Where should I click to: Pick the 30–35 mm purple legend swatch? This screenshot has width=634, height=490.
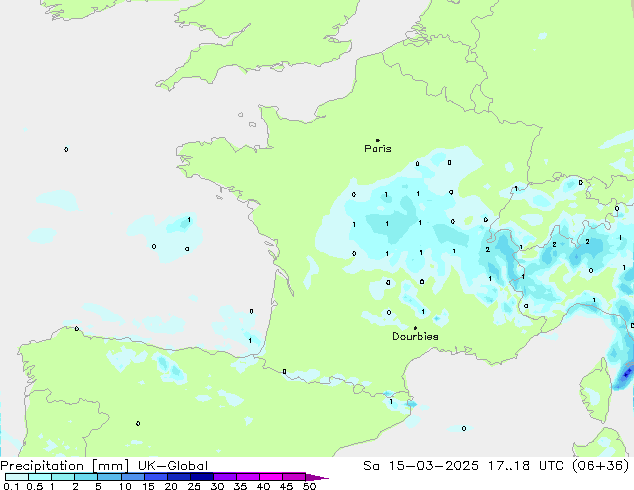[x=224, y=477]
